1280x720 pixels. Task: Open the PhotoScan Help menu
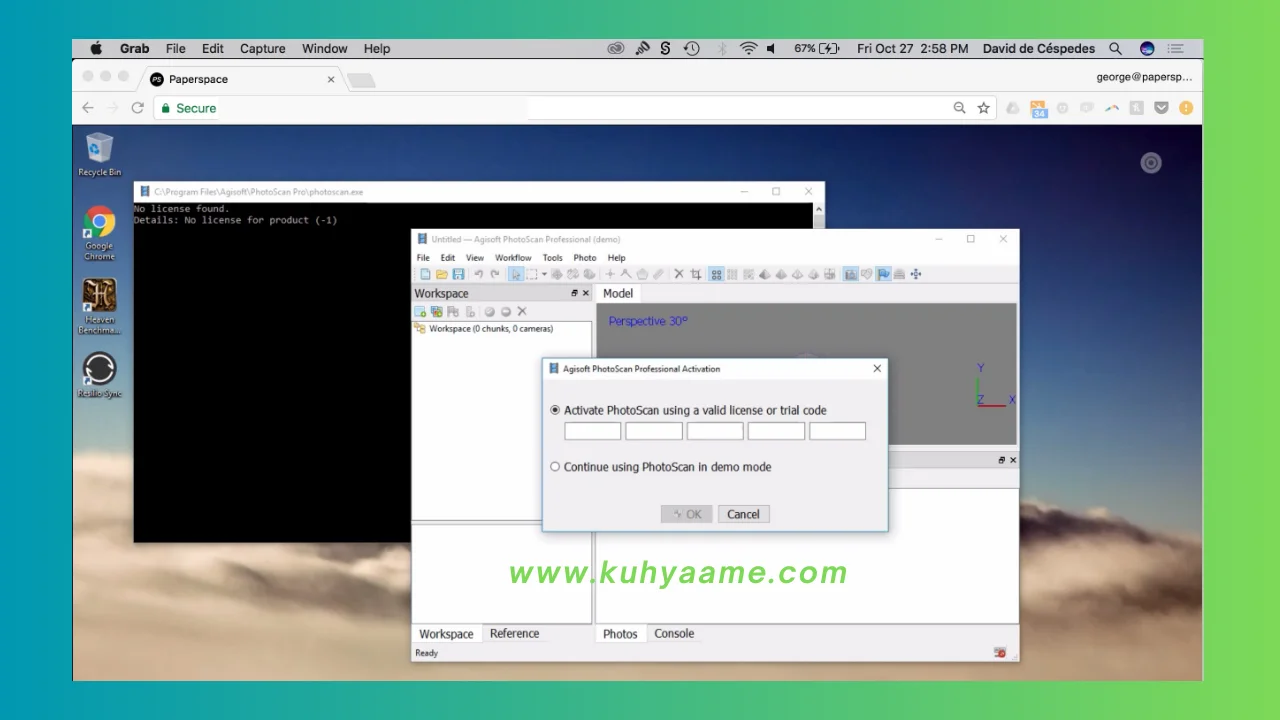click(x=617, y=257)
